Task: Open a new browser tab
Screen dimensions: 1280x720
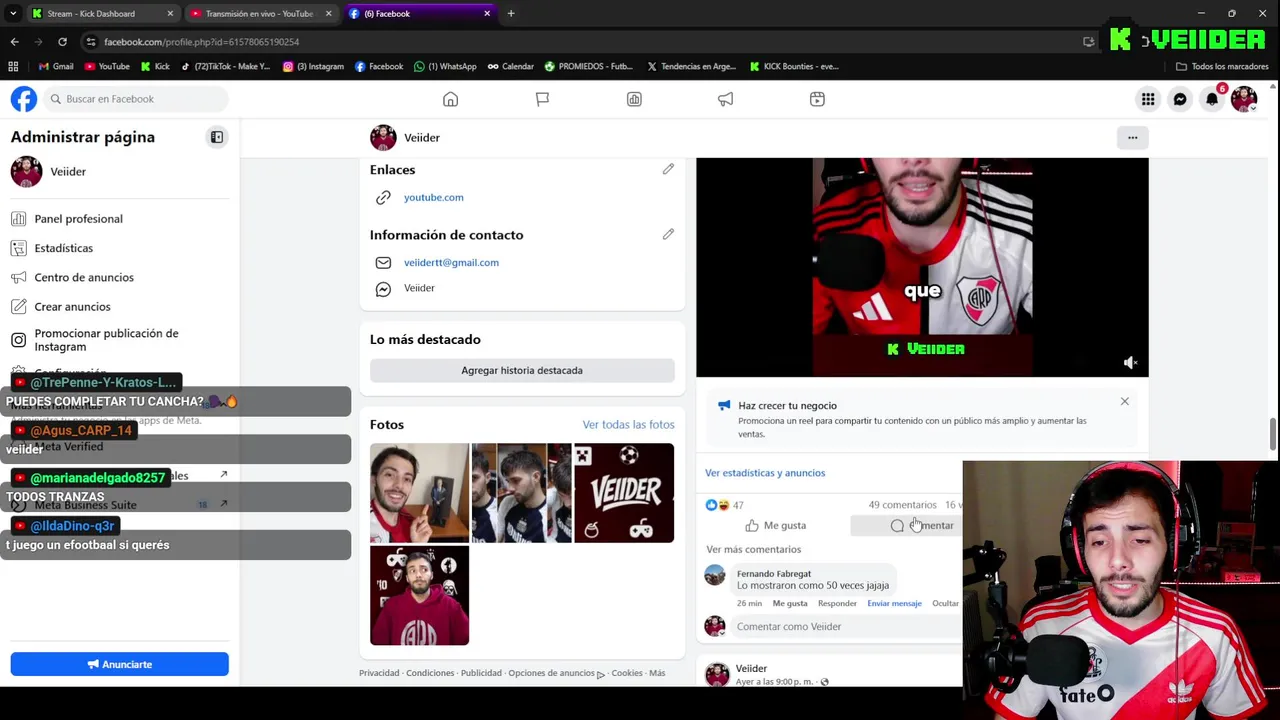Action: pos(511,14)
